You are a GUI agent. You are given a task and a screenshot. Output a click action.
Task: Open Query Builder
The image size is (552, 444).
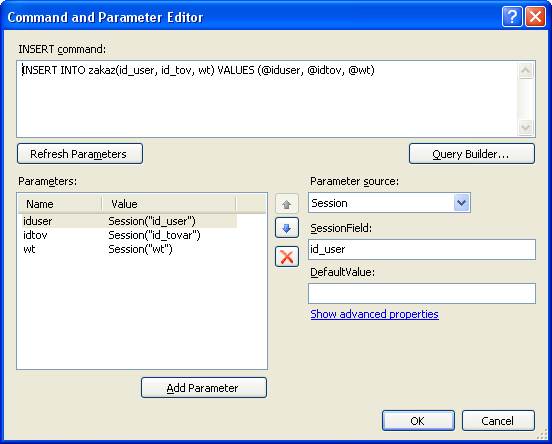pyautogui.click(x=472, y=154)
